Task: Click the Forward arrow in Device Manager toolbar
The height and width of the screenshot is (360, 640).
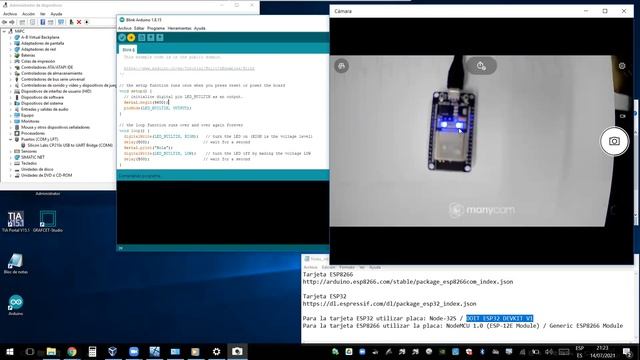Action: click(x=12, y=22)
